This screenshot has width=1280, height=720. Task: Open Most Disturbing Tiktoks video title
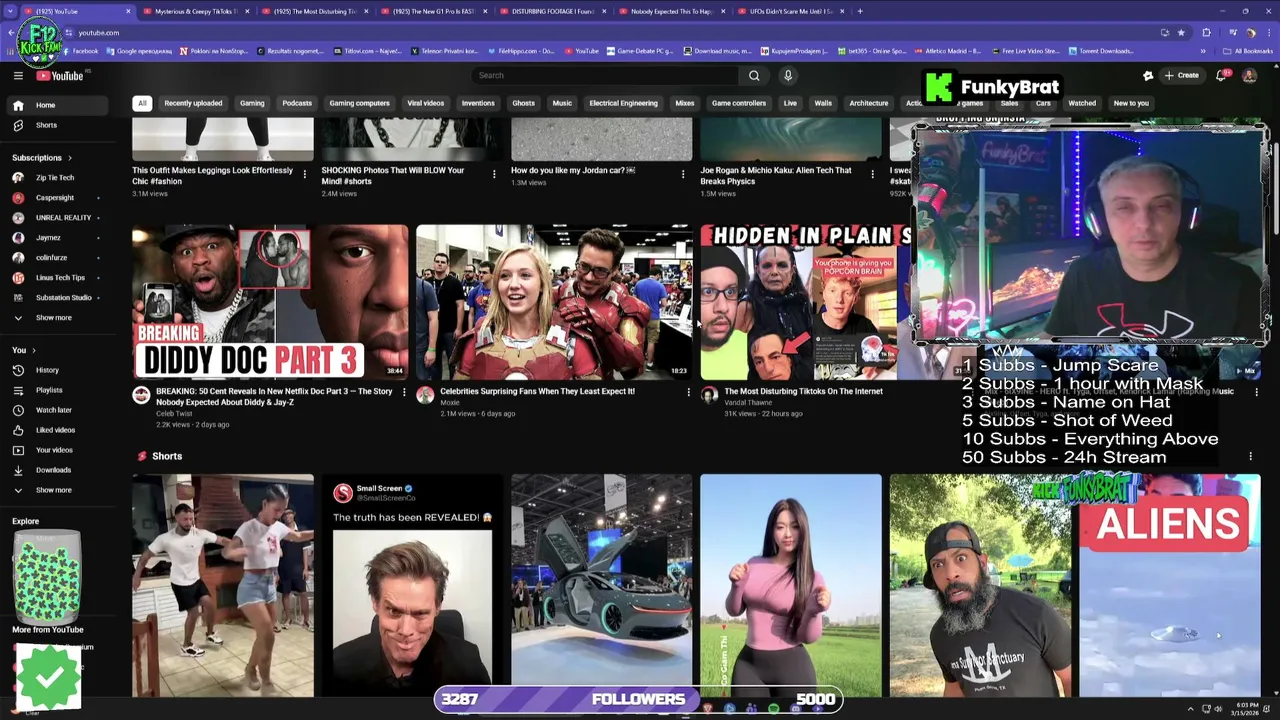coord(803,392)
